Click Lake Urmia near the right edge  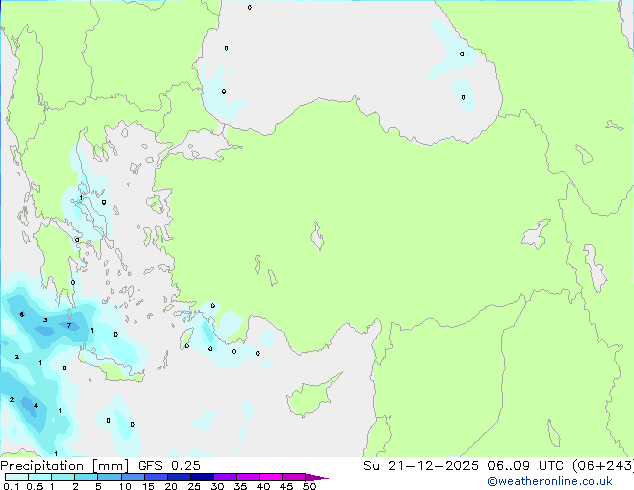tap(598, 270)
